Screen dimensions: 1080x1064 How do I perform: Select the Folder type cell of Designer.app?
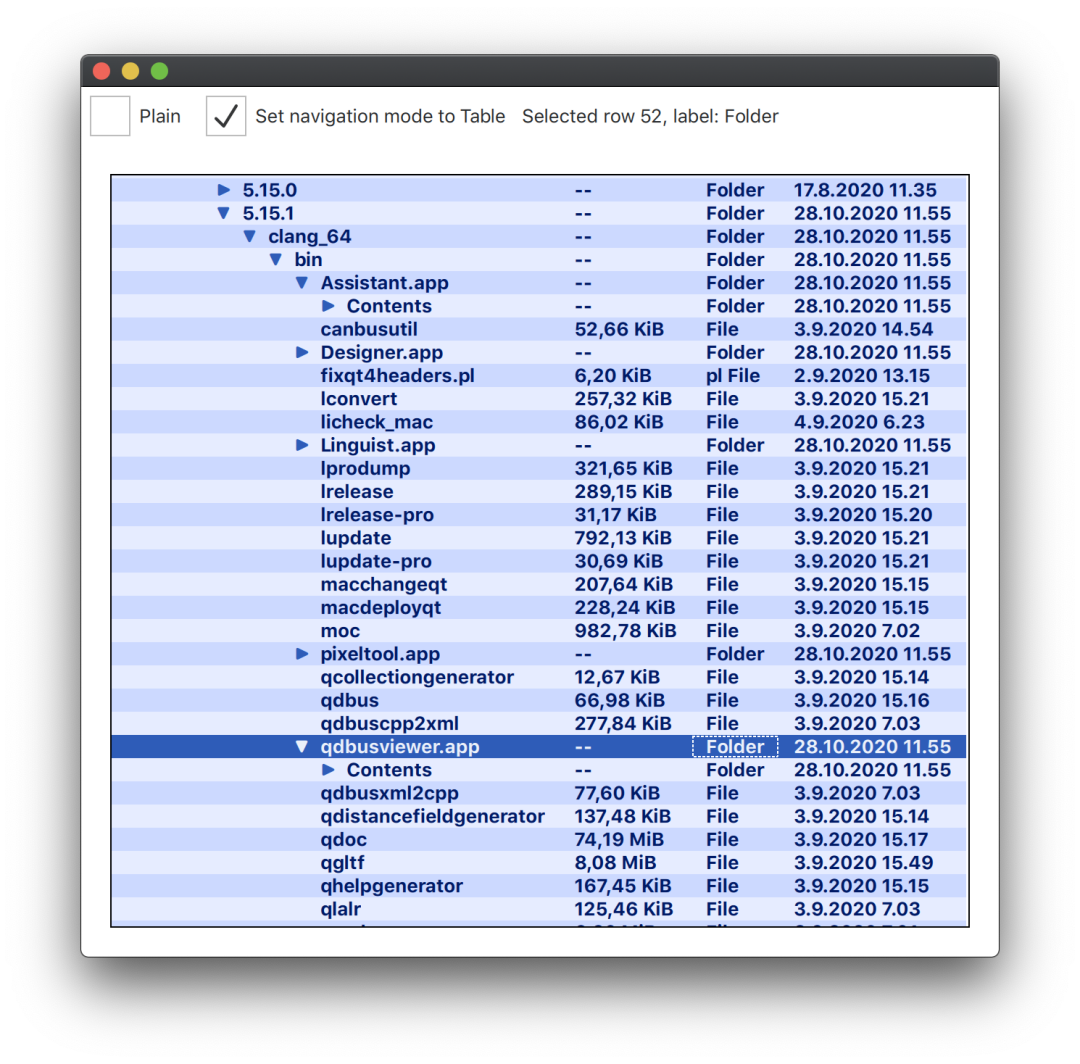pyautogui.click(x=735, y=352)
